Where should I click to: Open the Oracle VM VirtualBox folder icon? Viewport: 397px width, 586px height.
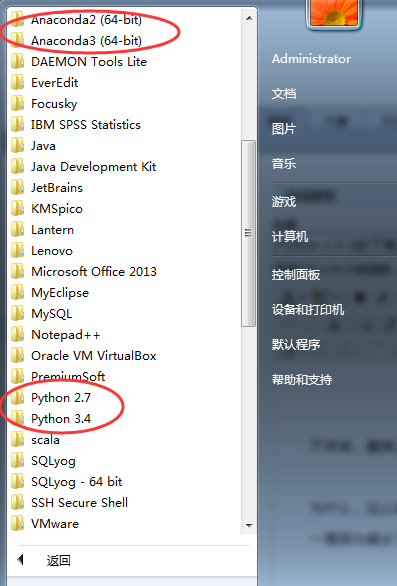[17, 355]
